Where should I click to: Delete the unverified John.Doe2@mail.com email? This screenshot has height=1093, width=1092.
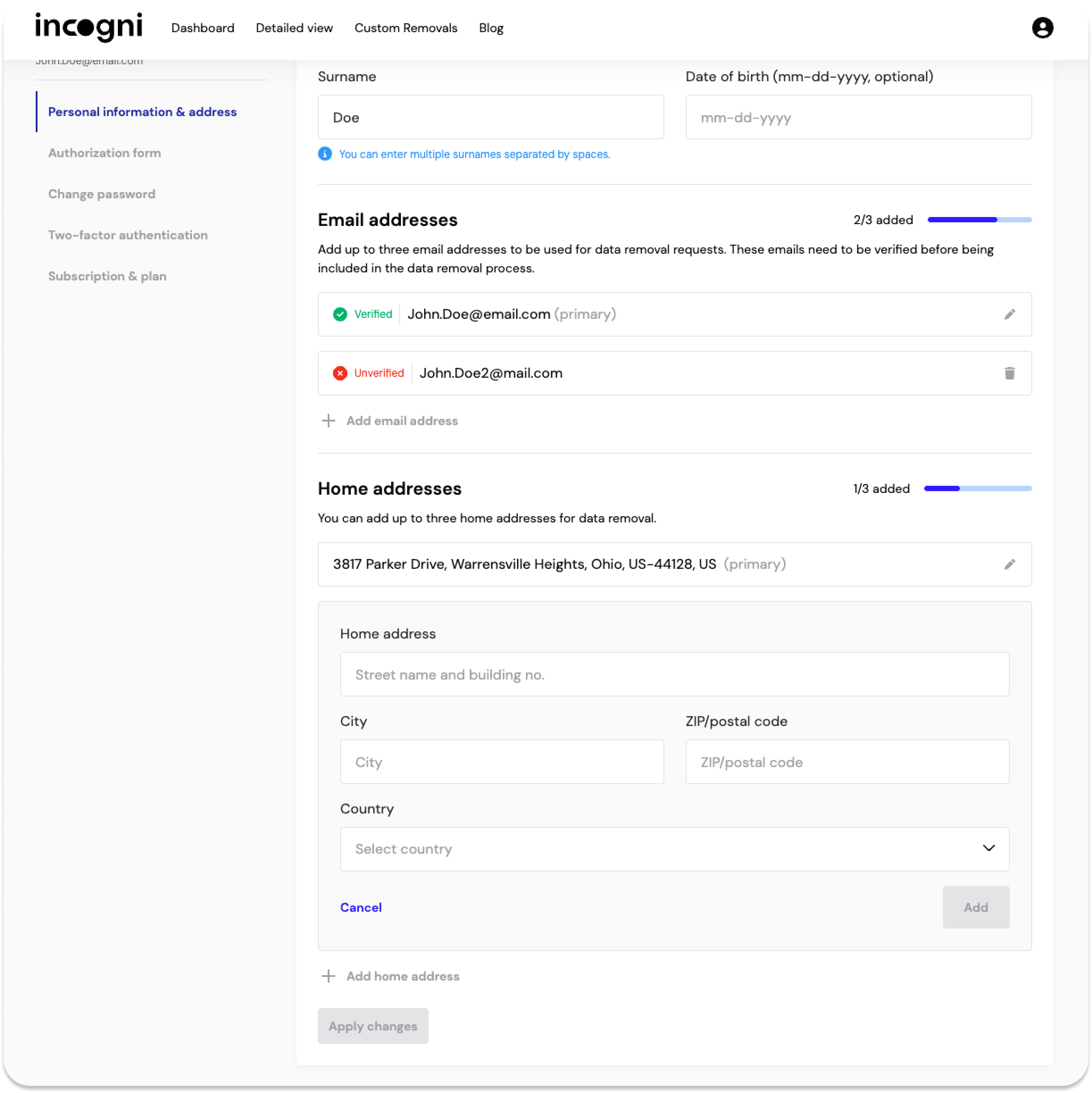tap(1009, 373)
